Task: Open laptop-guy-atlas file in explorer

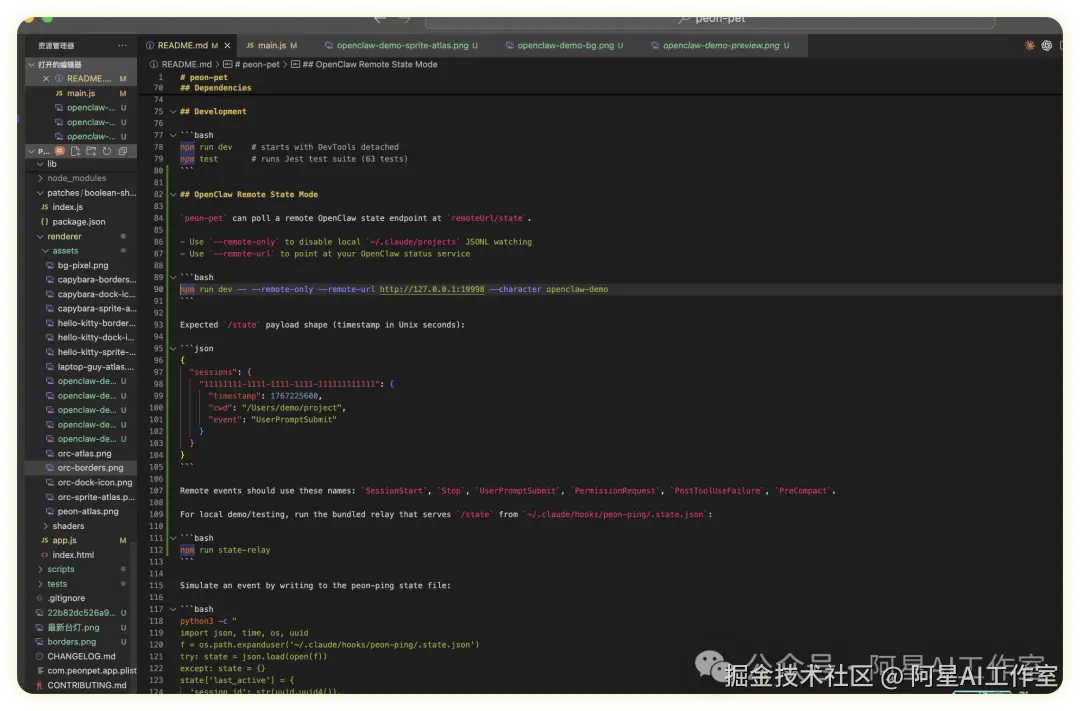Action: [81, 367]
